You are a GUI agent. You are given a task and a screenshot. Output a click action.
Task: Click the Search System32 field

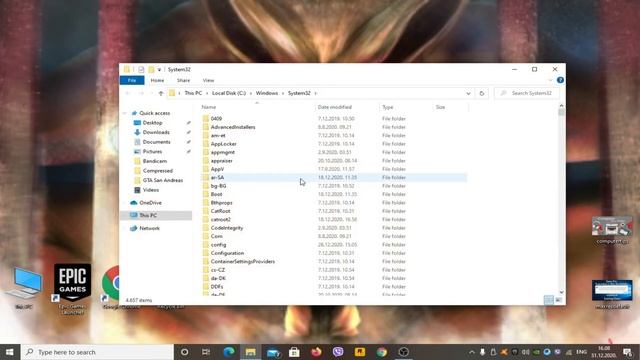pyautogui.click(x=527, y=93)
